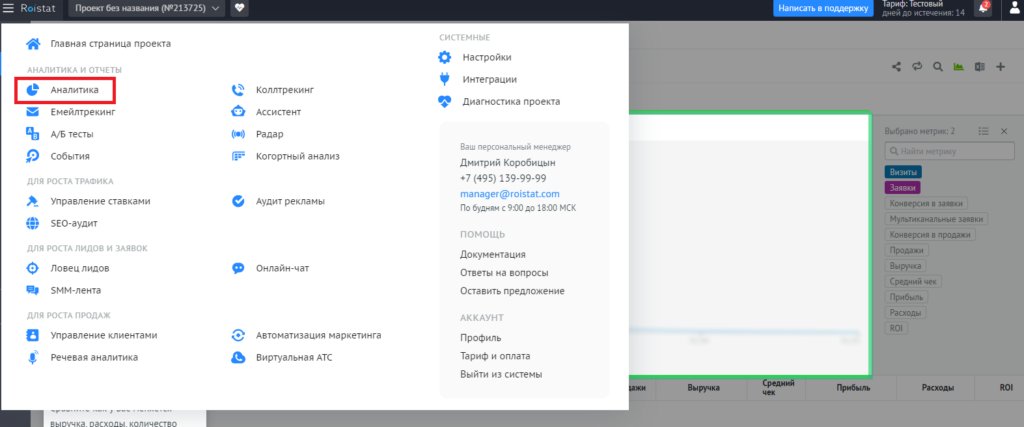This screenshot has height=427, width=1024.
Task: Click the Найти метрику search field
Action: 949,151
